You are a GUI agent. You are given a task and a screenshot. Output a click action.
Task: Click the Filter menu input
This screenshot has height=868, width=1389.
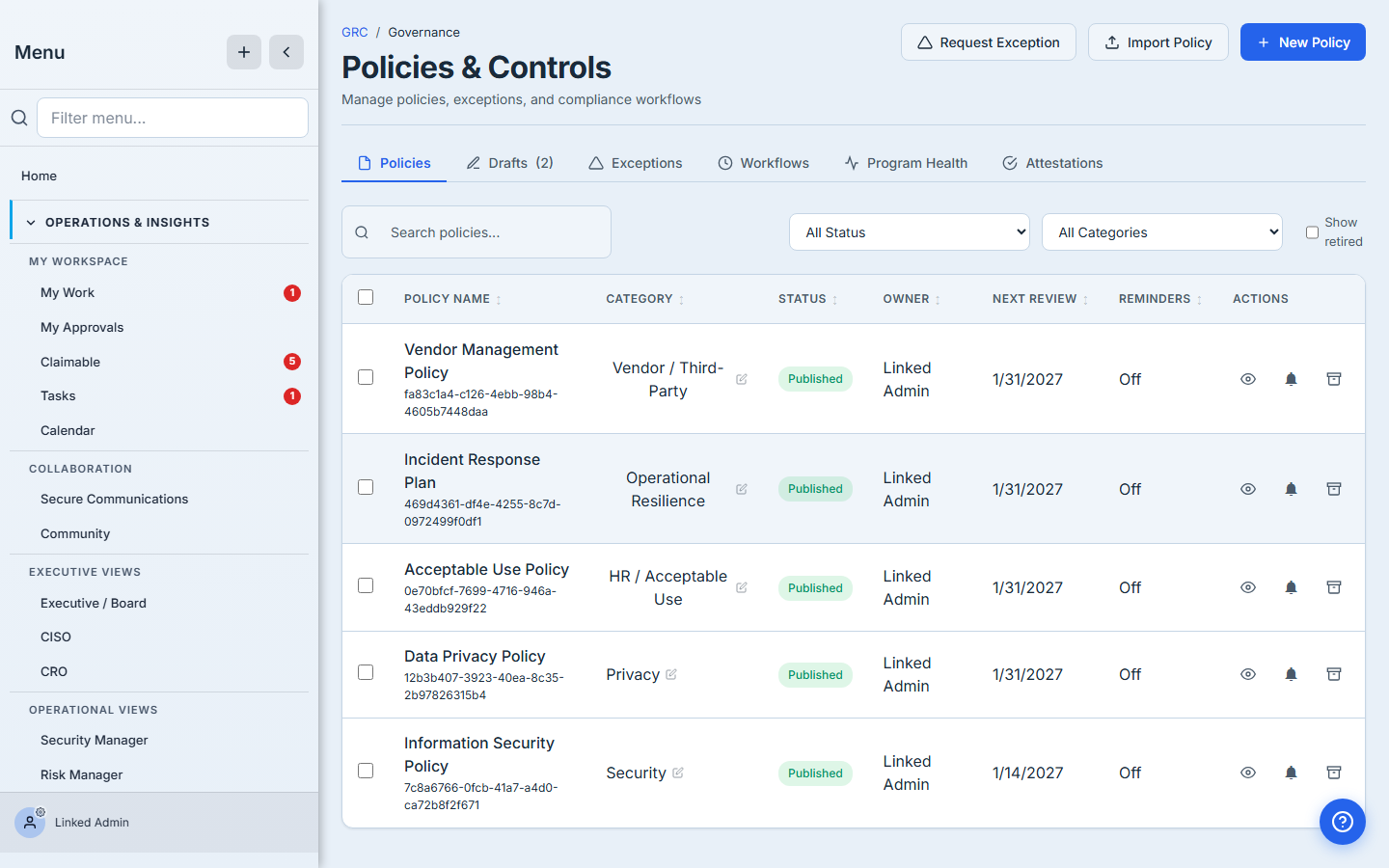pyautogui.click(x=173, y=118)
